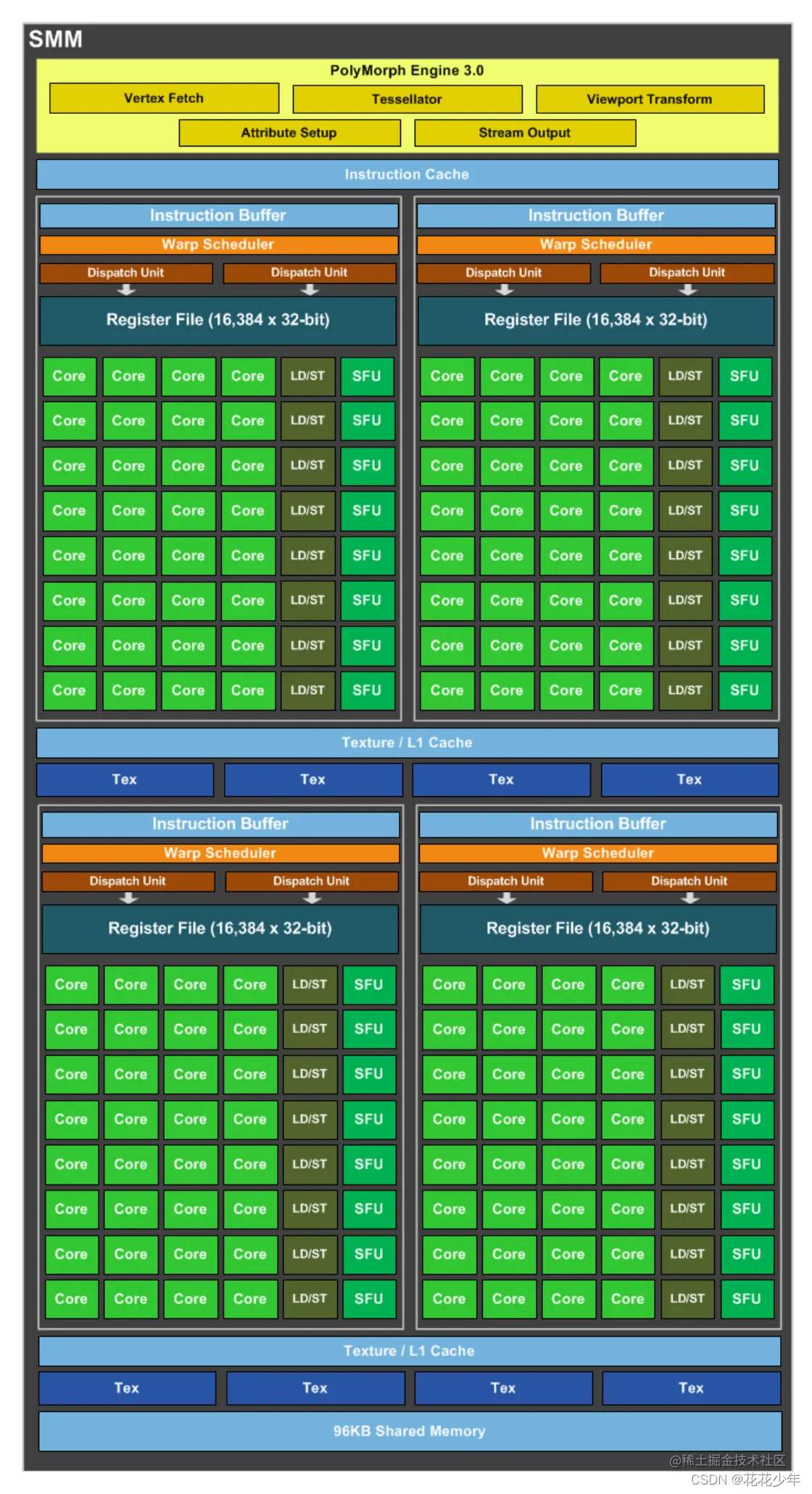Click Texture / L1 Cache bar nearest Shared Memory

pos(410,1350)
